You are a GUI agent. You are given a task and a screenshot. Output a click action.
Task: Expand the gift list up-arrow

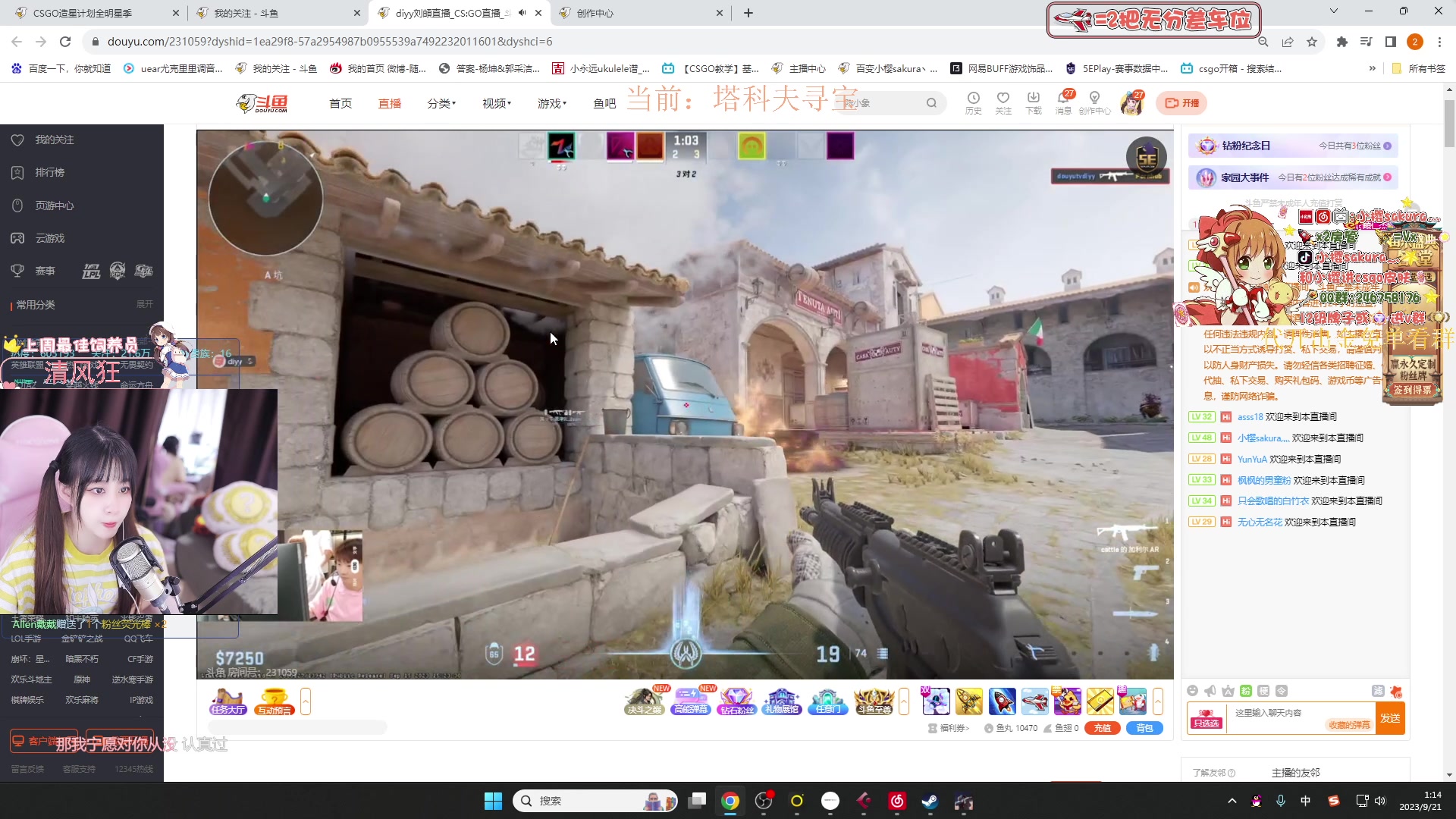tap(1158, 701)
